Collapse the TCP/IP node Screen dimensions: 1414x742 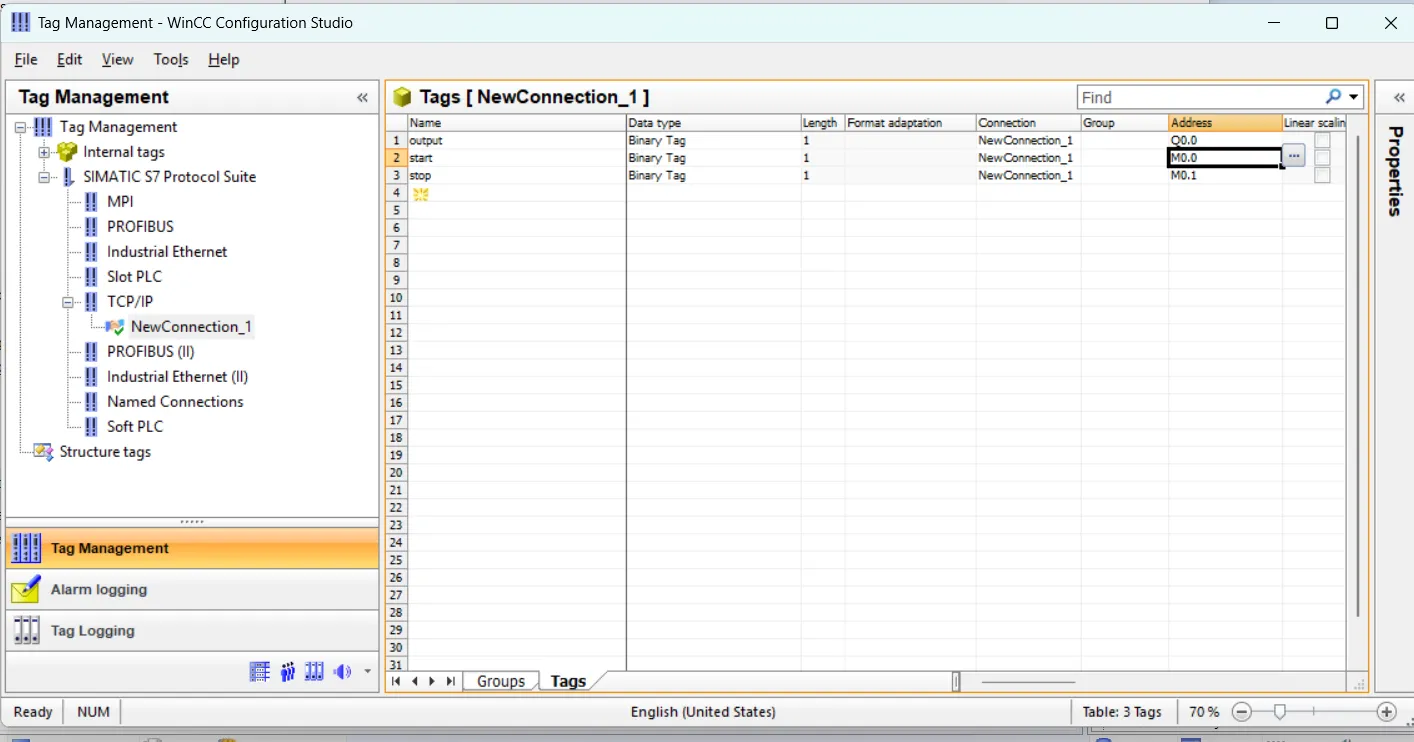pos(68,302)
